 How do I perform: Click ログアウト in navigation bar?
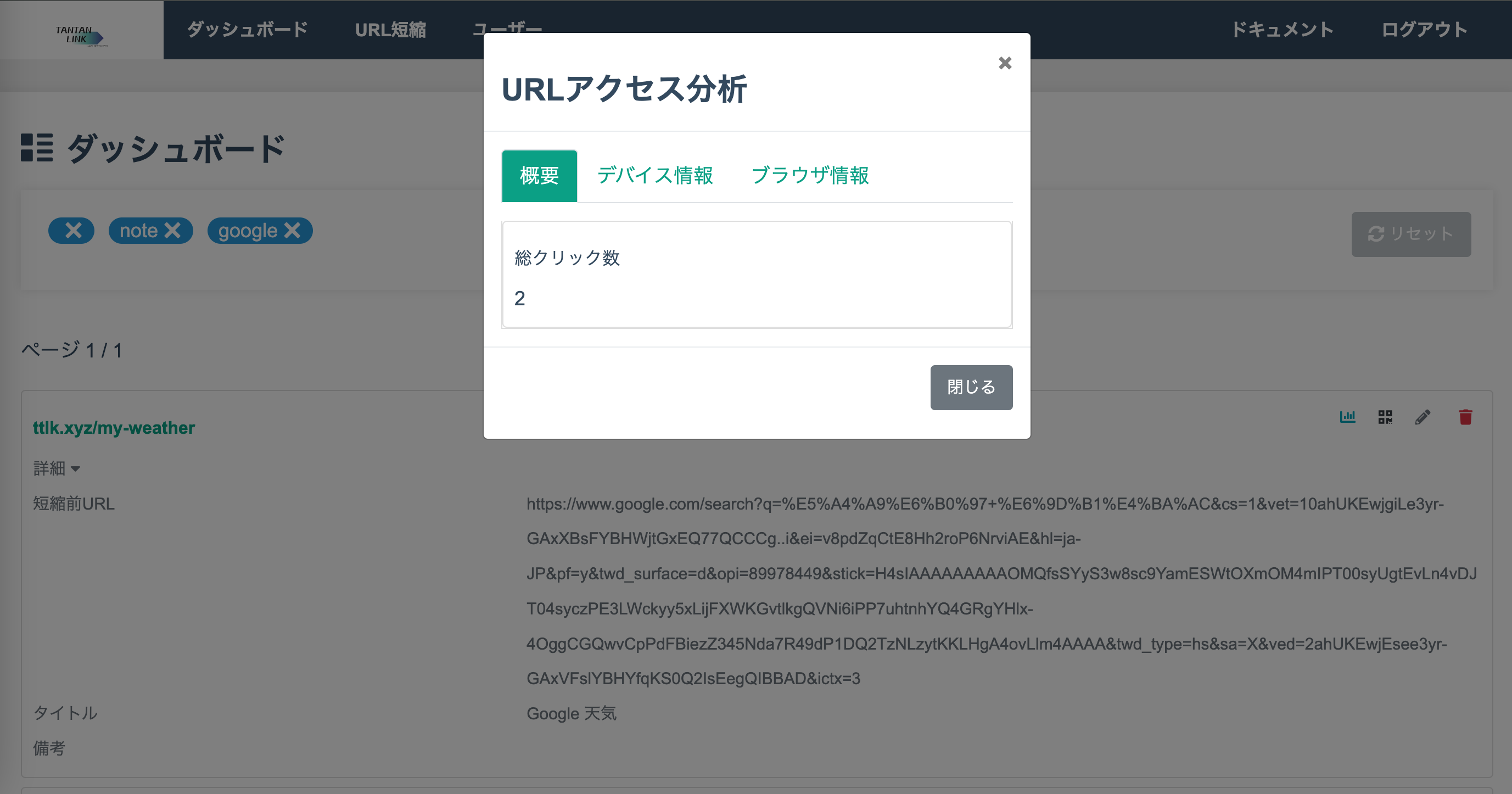point(1424,30)
